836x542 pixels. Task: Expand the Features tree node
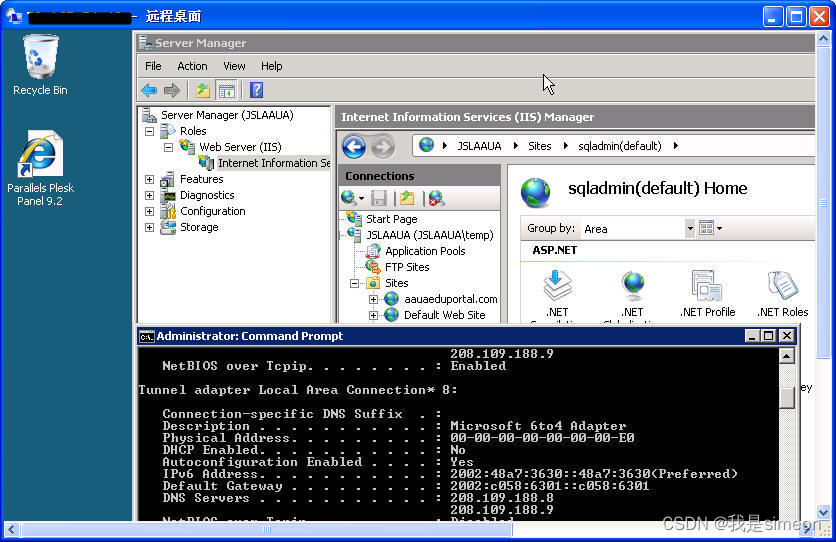click(149, 180)
